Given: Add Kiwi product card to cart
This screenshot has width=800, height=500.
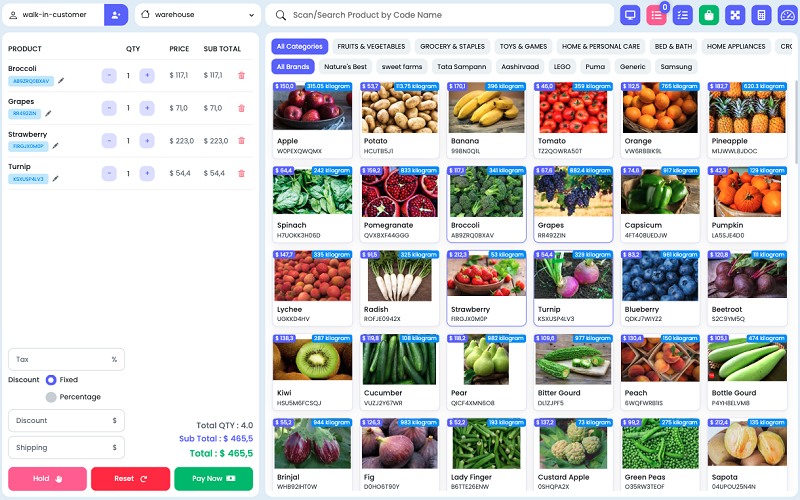Looking at the screenshot, I should [312, 372].
